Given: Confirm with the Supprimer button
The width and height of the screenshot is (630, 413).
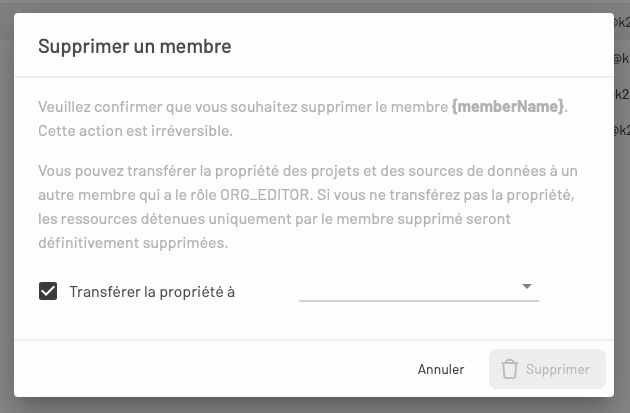Looking at the screenshot, I should click(x=547, y=369).
